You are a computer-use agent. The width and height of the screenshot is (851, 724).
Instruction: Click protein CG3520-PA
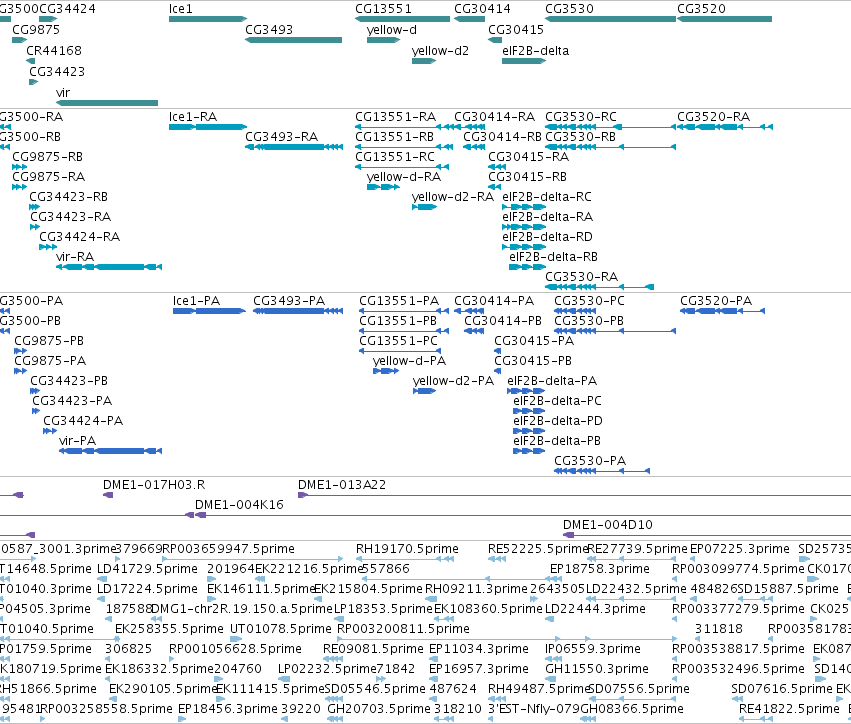pyautogui.click(x=716, y=301)
